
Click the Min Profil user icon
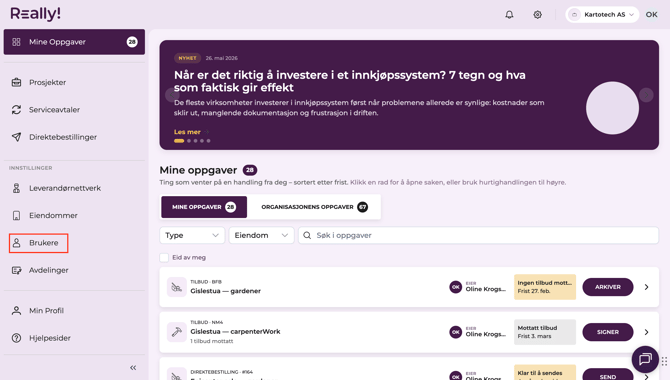[16, 311]
